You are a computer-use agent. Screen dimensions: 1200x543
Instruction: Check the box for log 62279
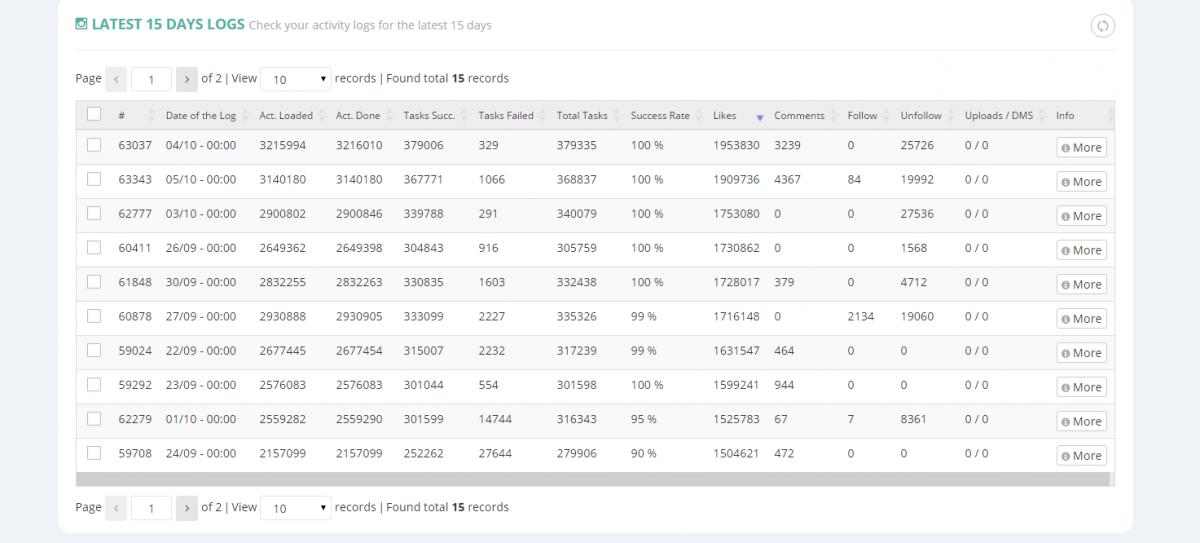94,418
